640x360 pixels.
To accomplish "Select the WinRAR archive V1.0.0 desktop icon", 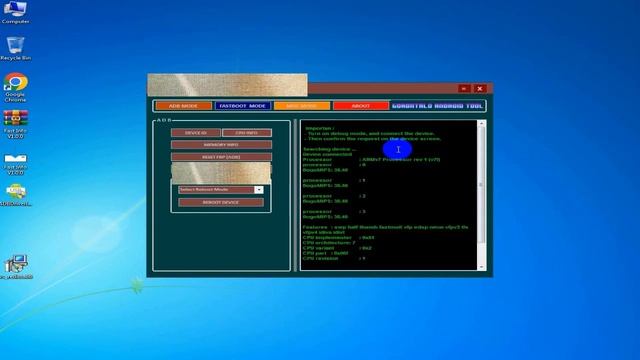I will (16, 124).
